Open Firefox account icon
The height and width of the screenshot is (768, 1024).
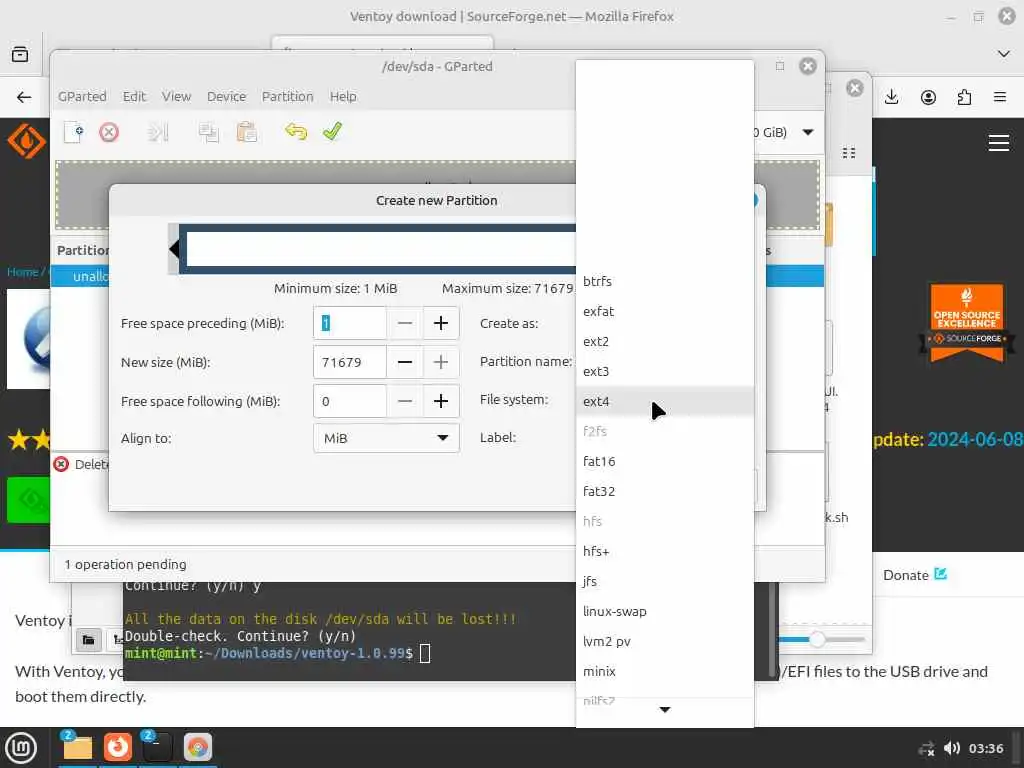(x=928, y=97)
